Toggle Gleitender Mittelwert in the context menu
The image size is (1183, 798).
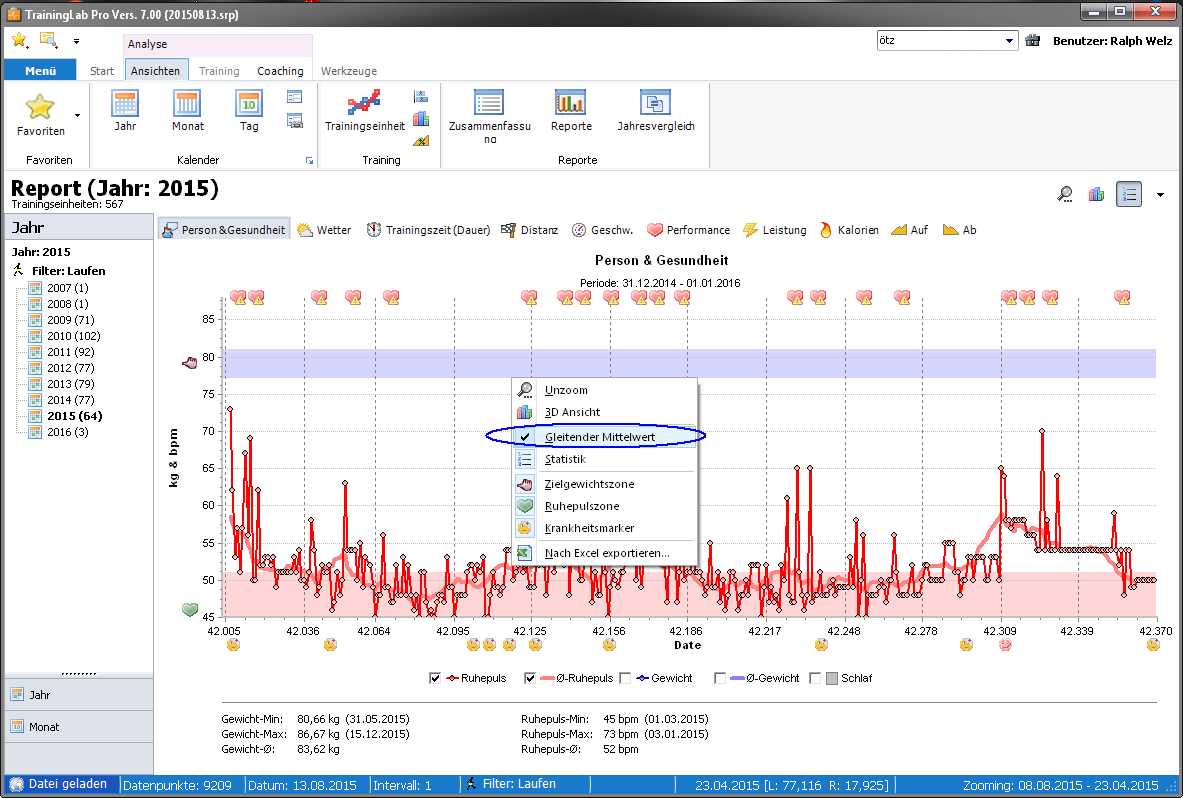click(604, 437)
